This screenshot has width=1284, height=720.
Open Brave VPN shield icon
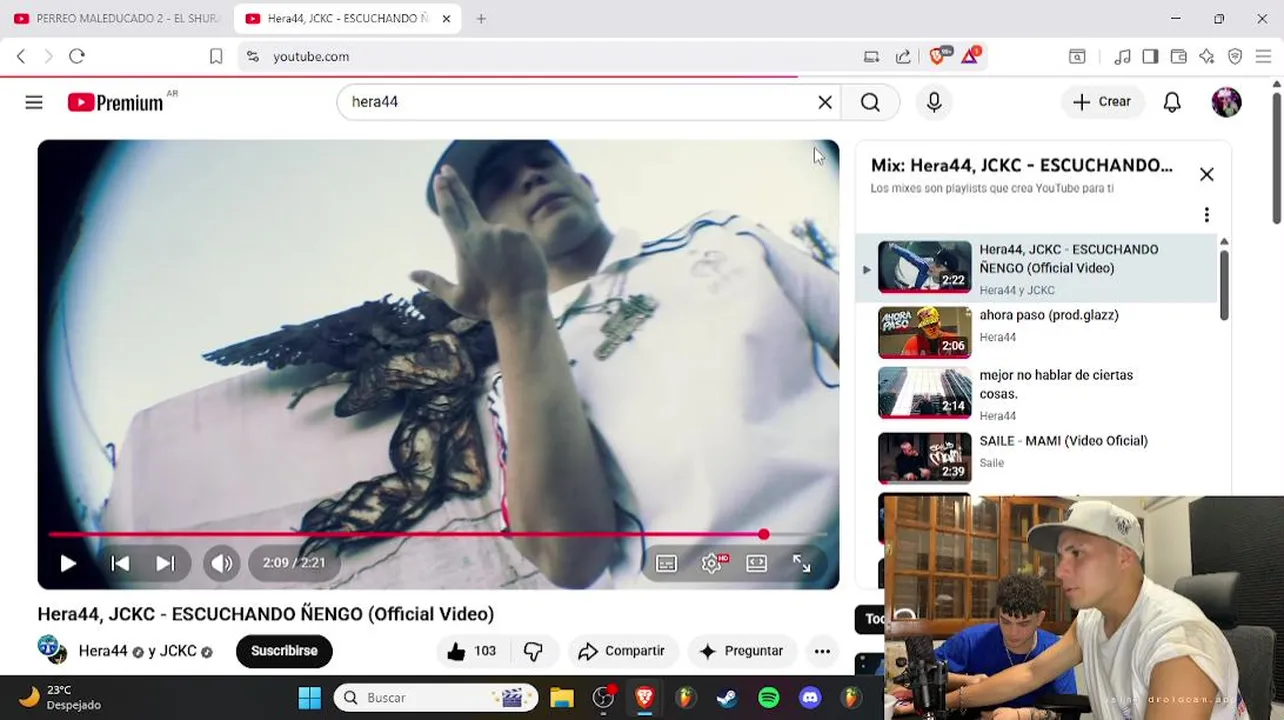[x=1235, y=57]
